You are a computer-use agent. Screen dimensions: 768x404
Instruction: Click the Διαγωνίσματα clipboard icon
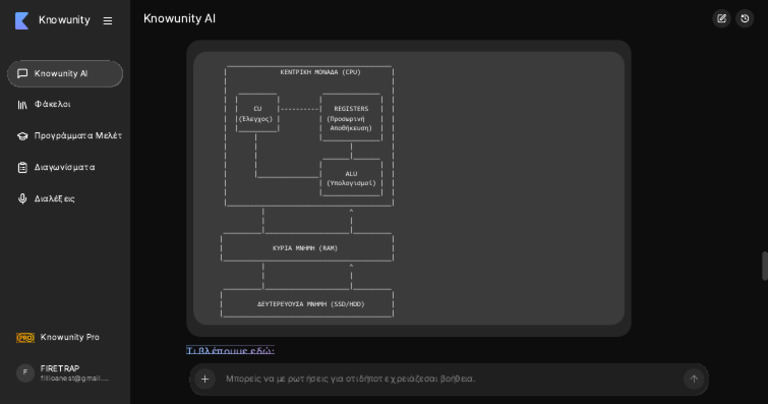22,167
